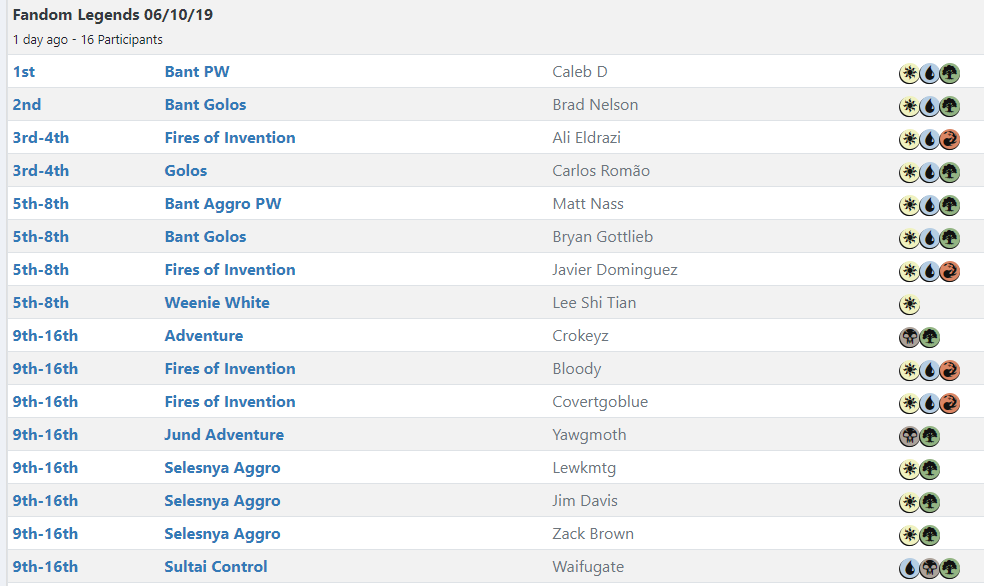Click the black mana icon in Waifugate's row
The image size is (984, 586).
(929, 568)
